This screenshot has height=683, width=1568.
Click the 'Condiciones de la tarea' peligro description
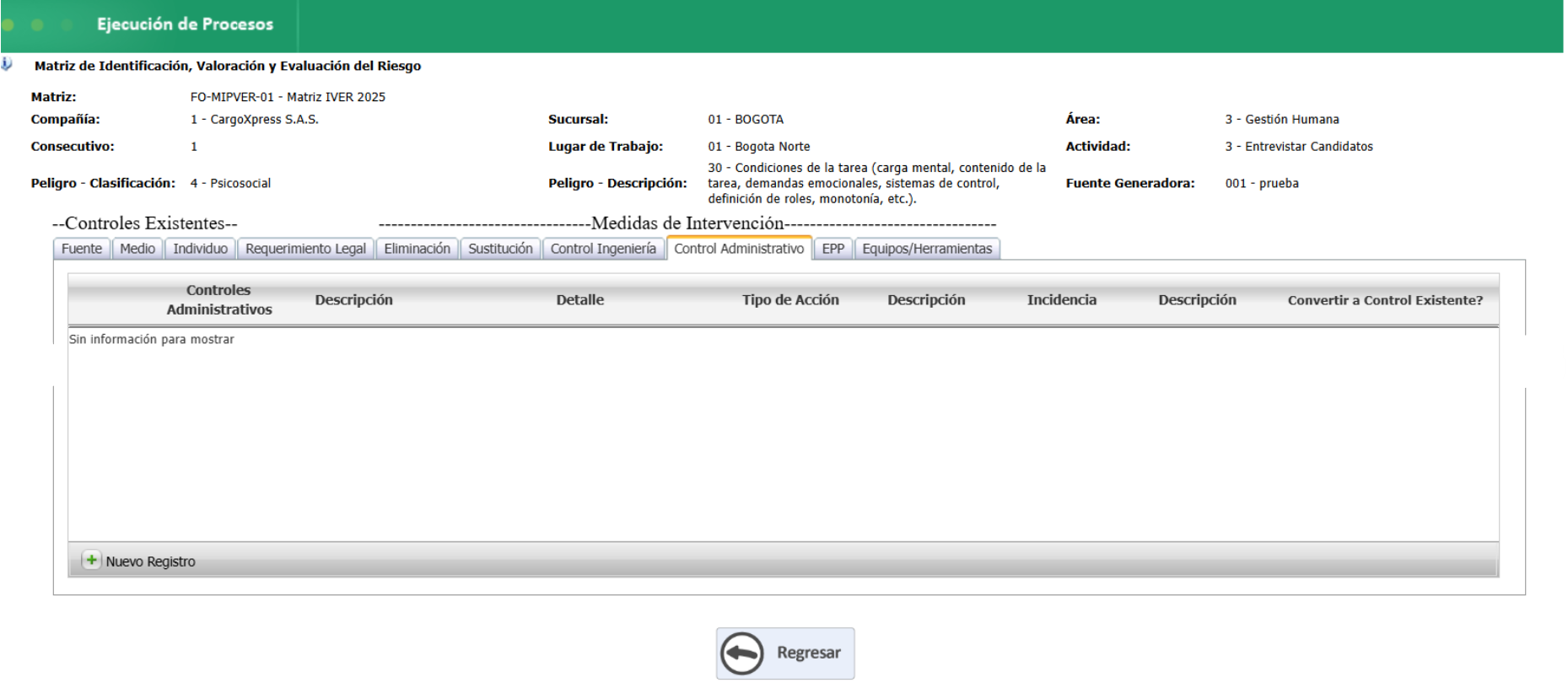click(876, 183)
